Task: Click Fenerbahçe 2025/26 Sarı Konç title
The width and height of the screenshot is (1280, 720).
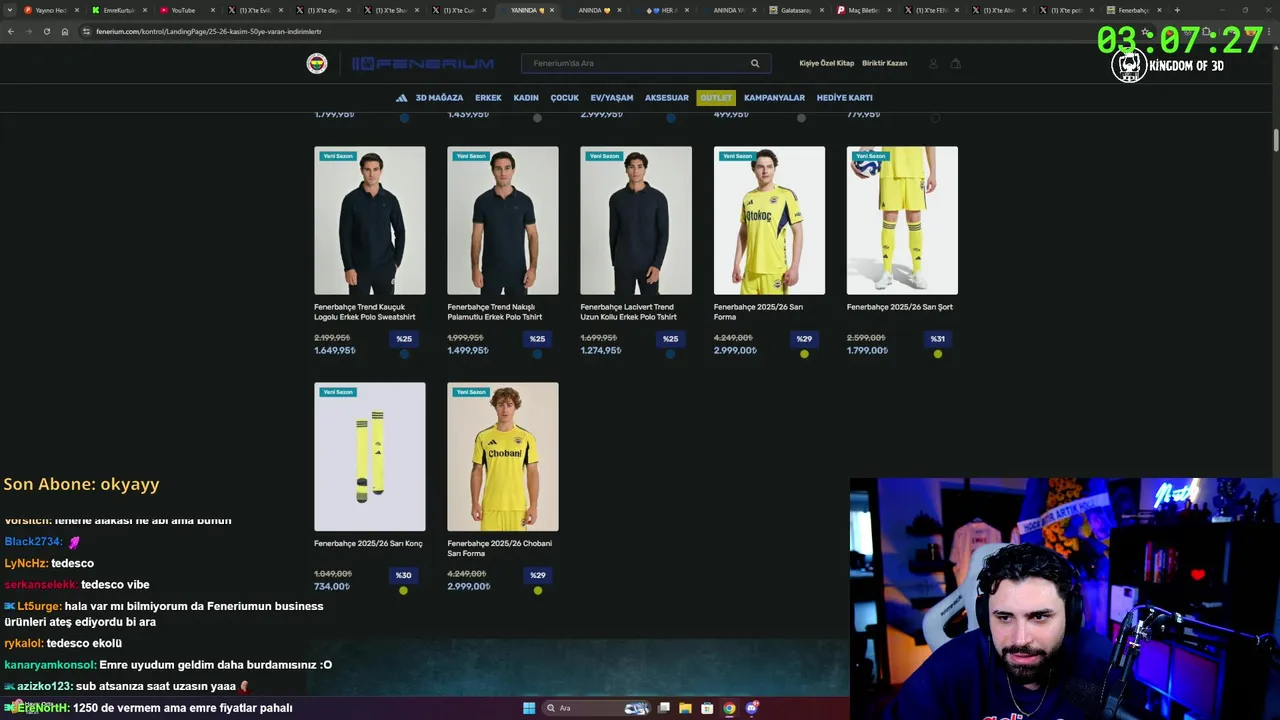Action: [x=368, y=543]
